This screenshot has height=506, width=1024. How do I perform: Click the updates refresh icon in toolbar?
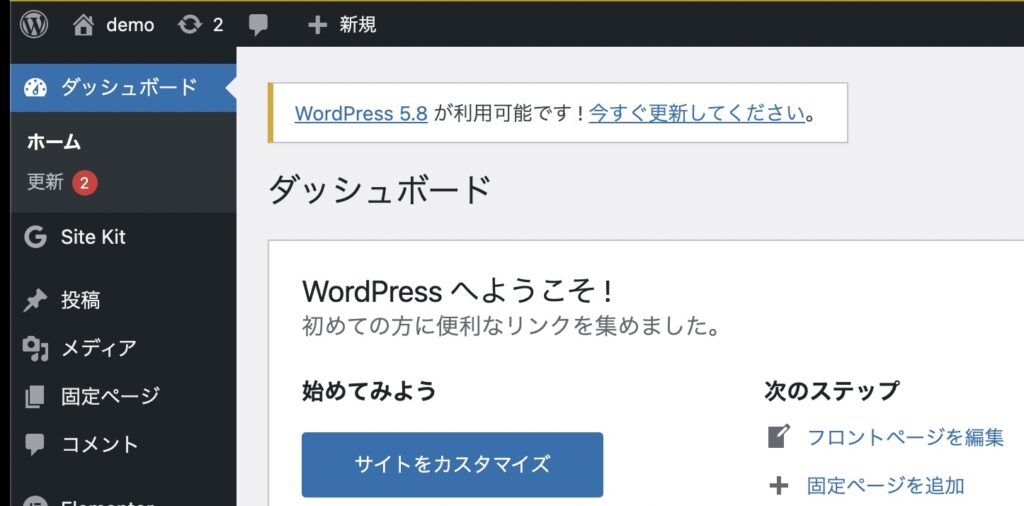(189, 25)
